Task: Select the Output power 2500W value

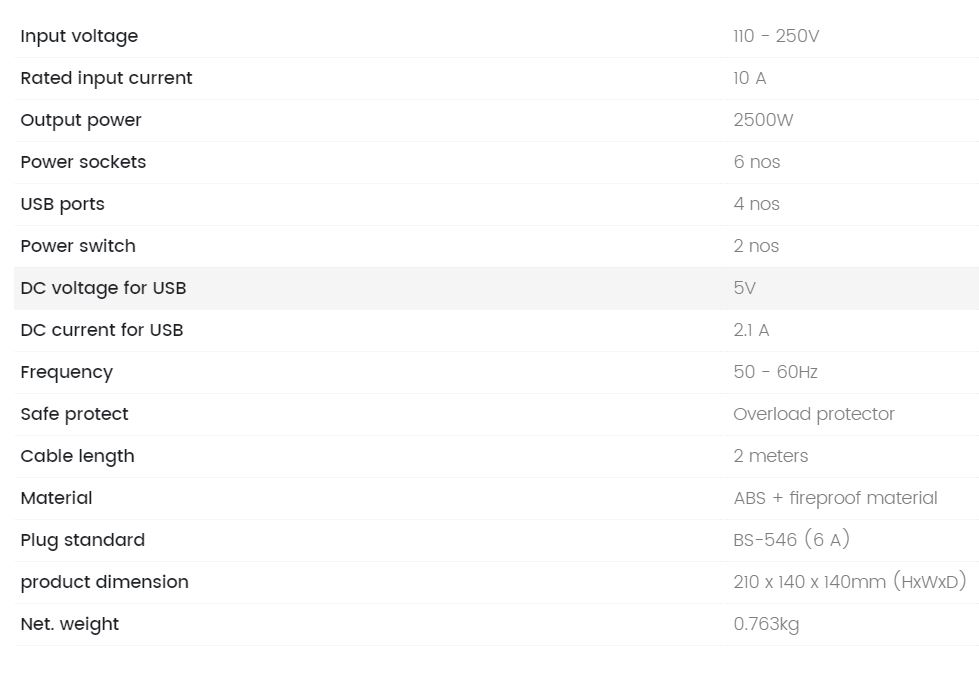Action: pyautogui.click(x=763, y=120)
